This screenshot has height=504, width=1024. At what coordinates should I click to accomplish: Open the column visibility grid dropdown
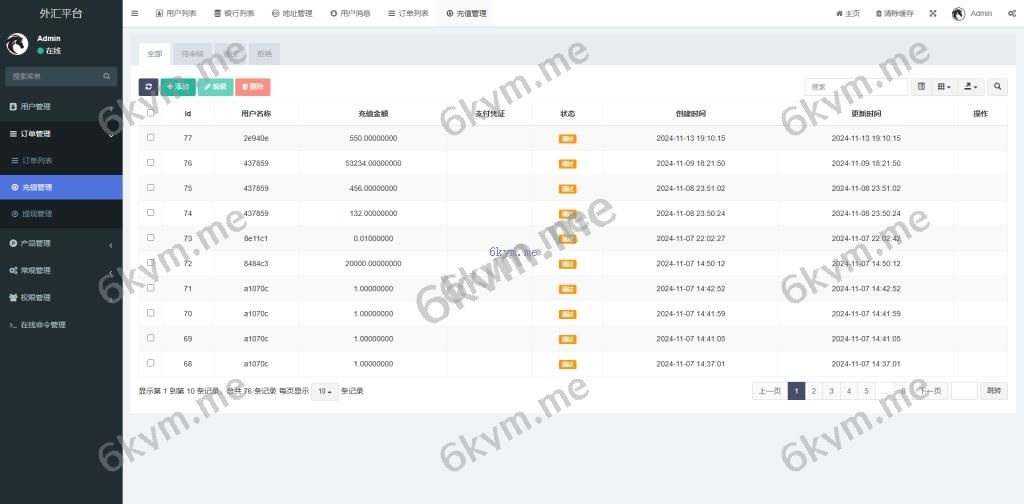click(x=944, y=87)
